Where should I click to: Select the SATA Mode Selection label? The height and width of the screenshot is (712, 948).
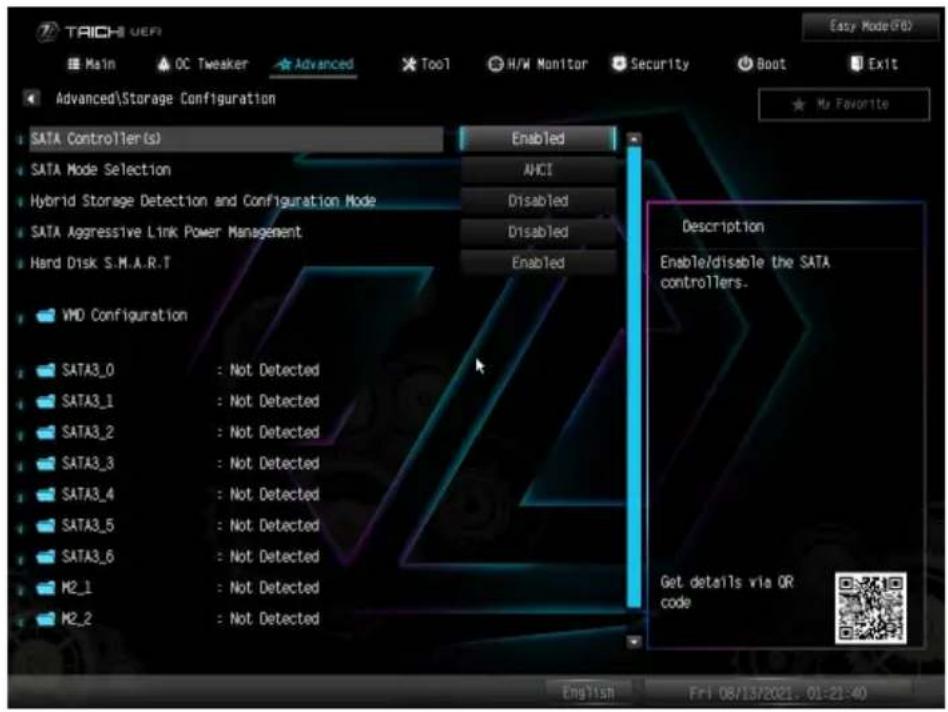tap(100, 170)
